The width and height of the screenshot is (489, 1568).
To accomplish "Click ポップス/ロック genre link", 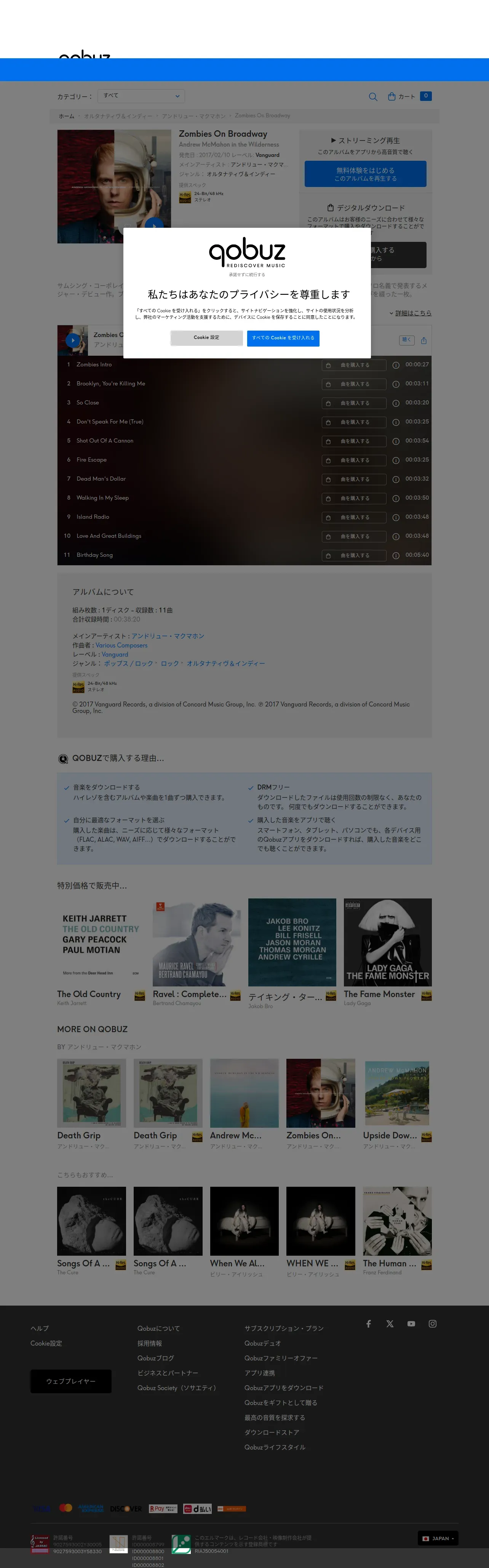I will (128, 663).
